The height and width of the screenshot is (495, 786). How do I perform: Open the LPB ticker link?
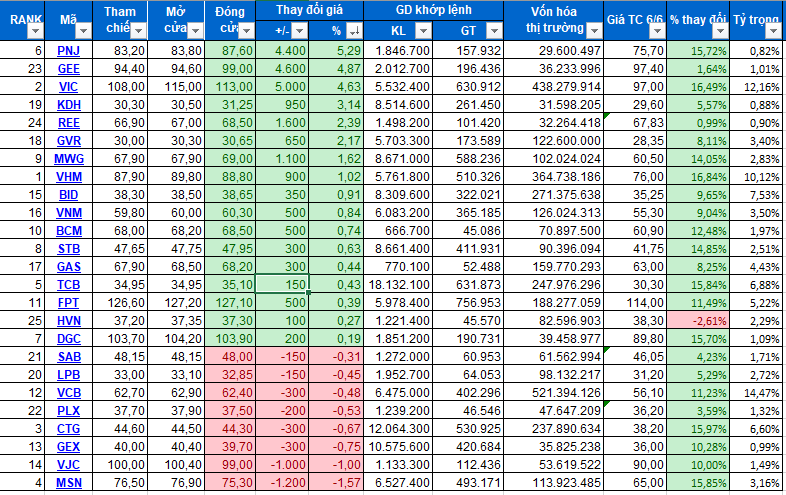(x=69, y=376)
